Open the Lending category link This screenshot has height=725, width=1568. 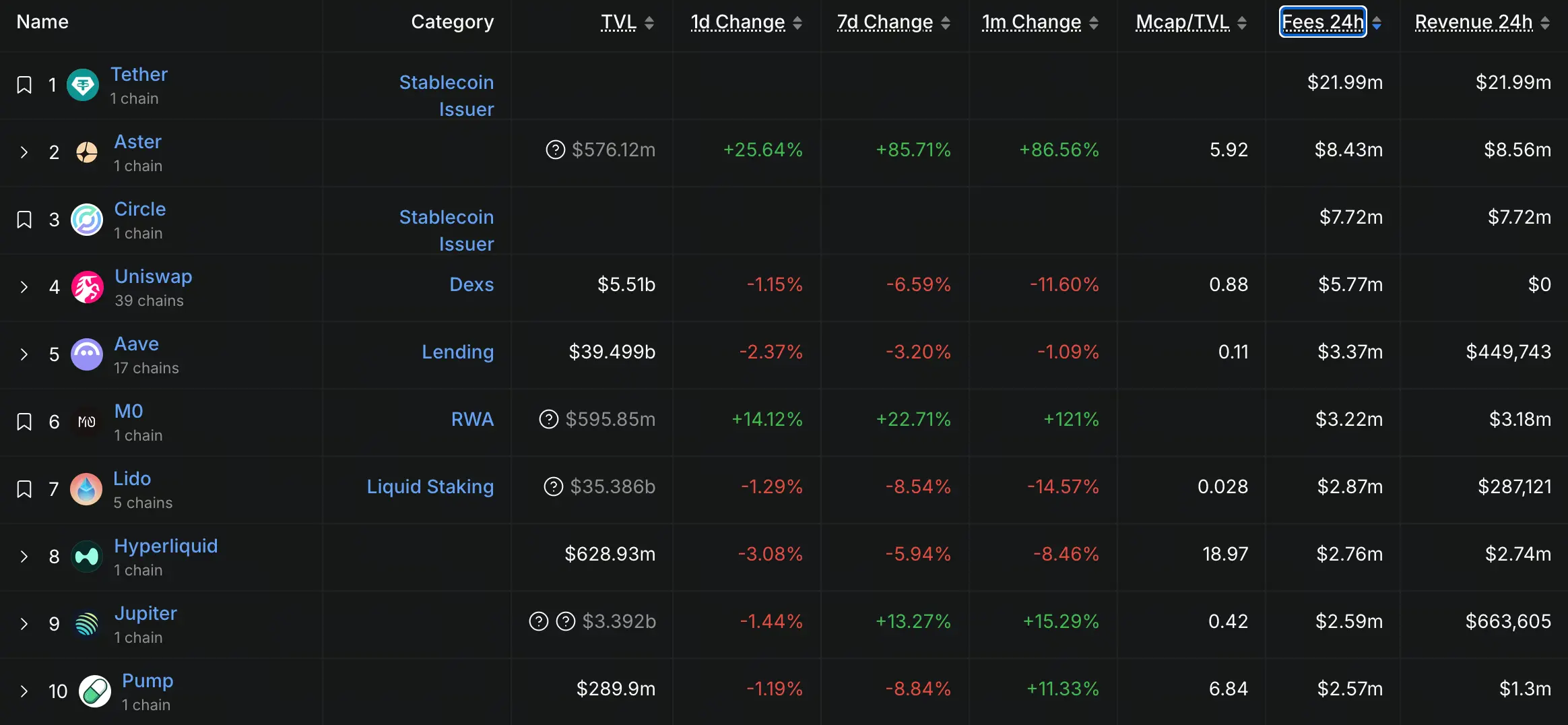[458, 352]
